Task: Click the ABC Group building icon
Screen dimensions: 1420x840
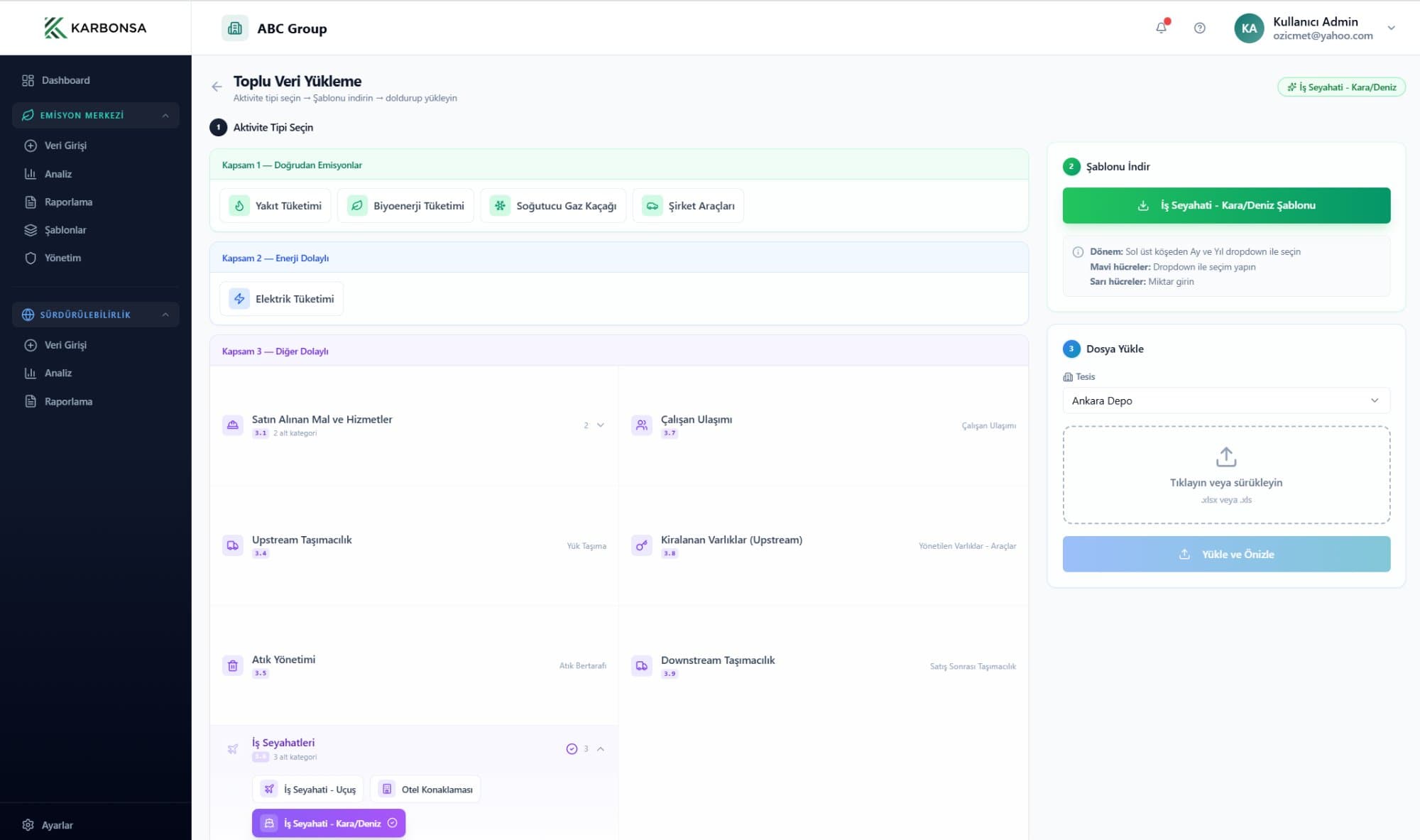Action: [x=235, y=28]
